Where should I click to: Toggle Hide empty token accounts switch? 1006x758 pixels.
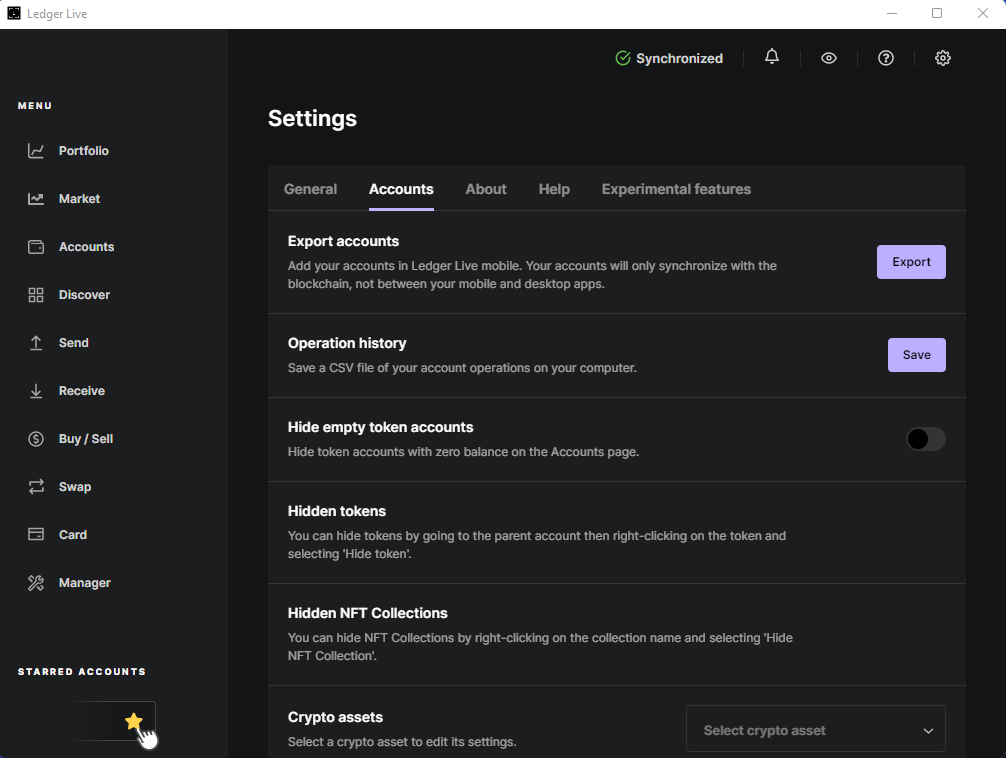click(x=925, y=439)
